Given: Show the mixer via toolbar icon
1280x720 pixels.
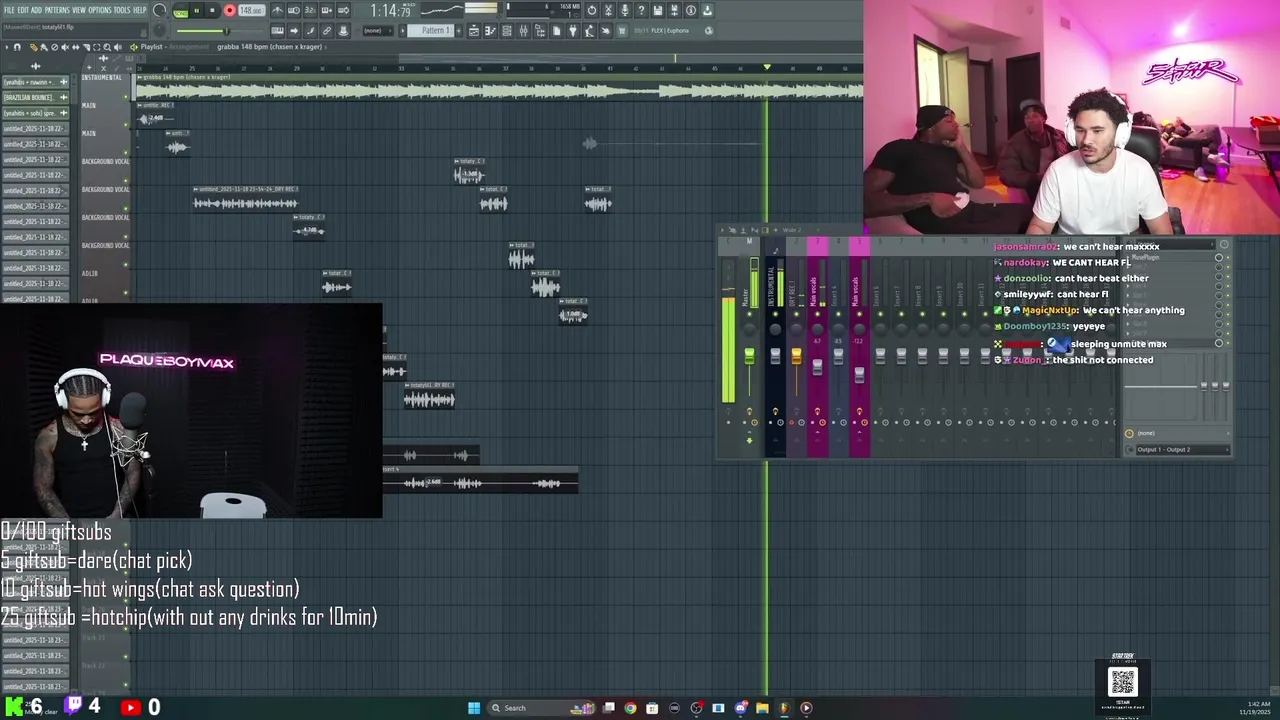Looking at the screenshot, I should pos(523,30).
